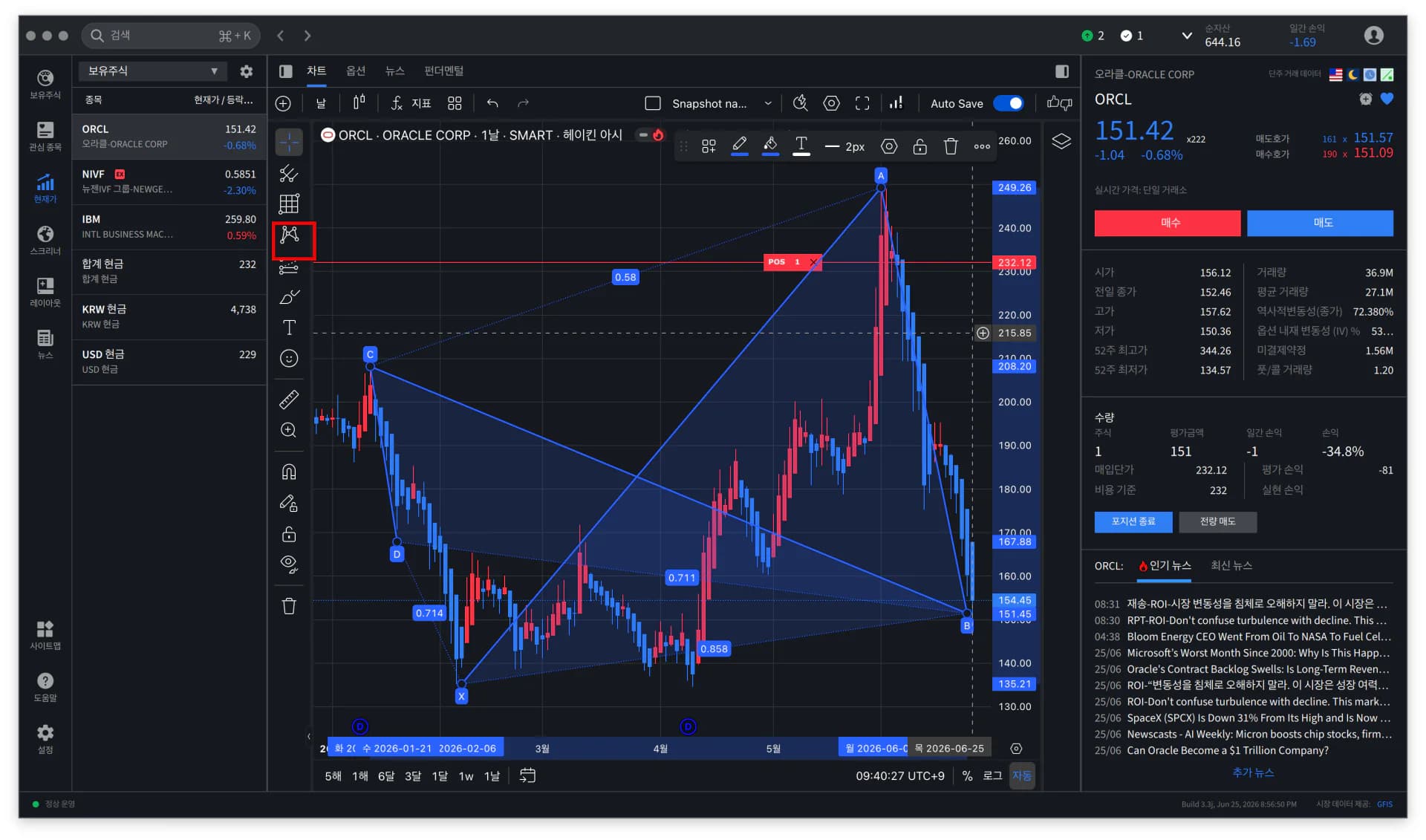Switch to the 펀더멘털 tab
Screen dimensions: 1426x840
(443, 71)
